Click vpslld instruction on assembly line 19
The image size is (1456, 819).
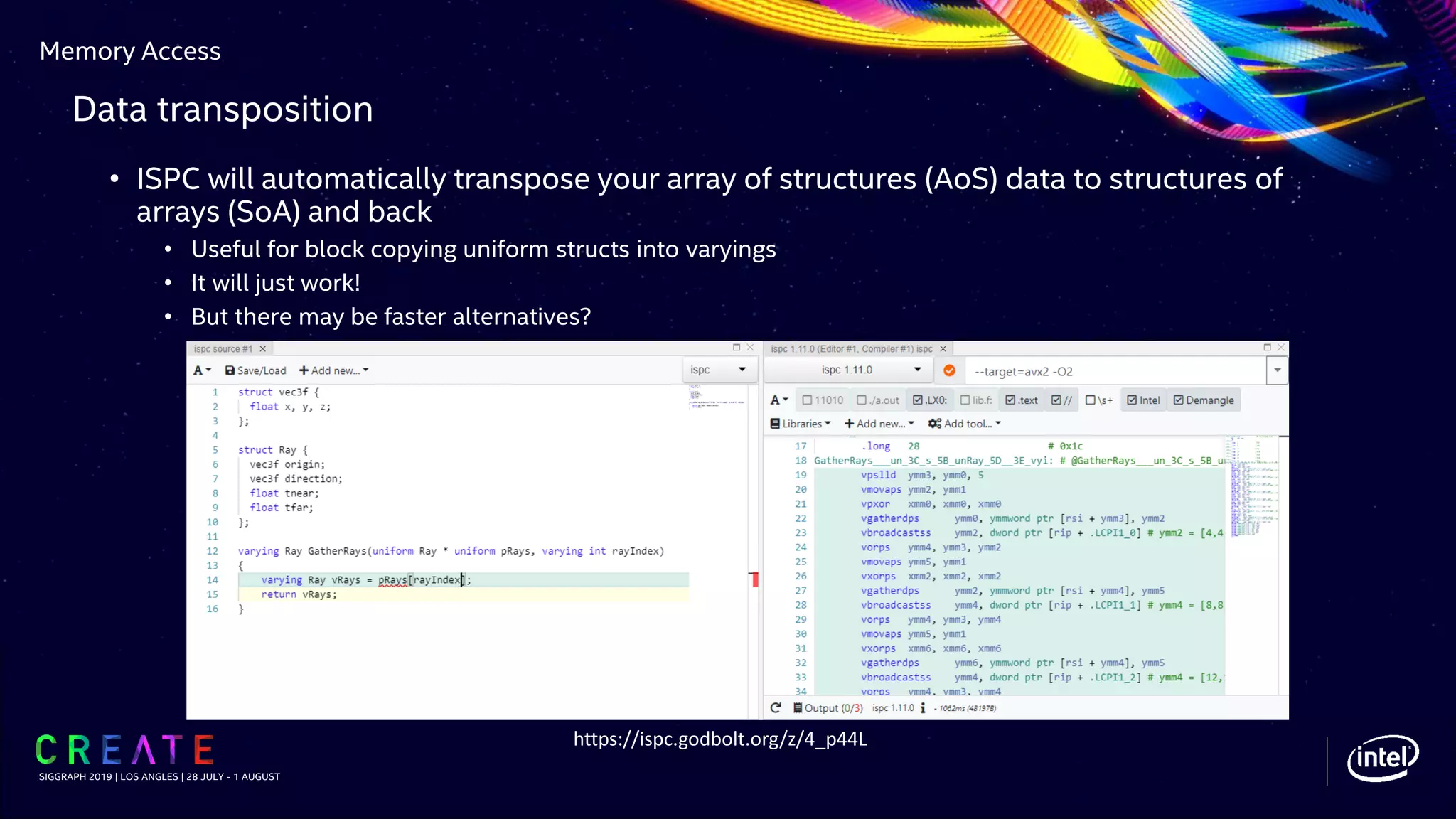pyautogui.click(x=879, y=475)
